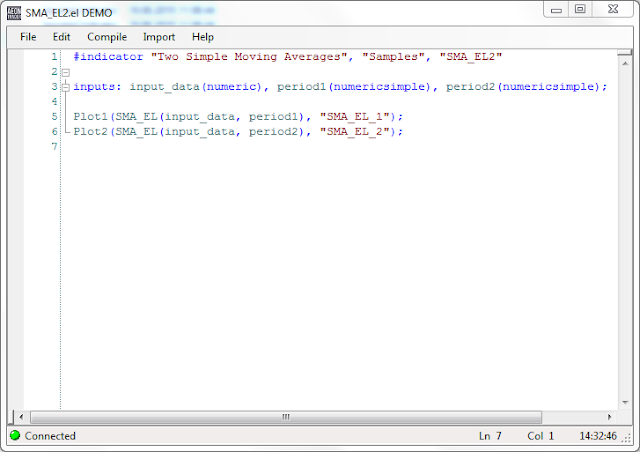This screenshot has width=640, height=452.
Task: Click the "SMA_EL2" string on line 1
Action: coord(471,57)
